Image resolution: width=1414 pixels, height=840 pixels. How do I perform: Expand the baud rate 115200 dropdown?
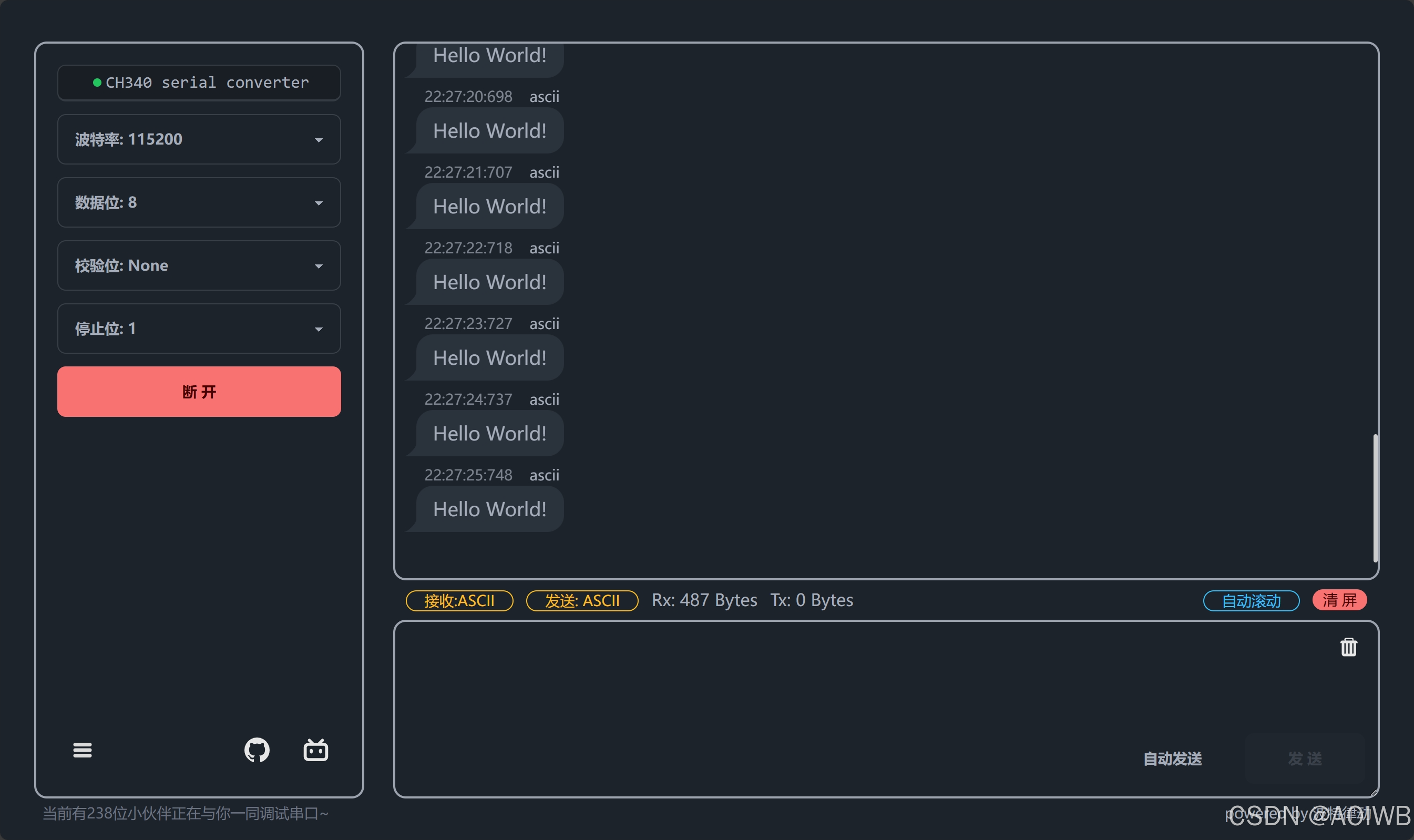point(199,139)
